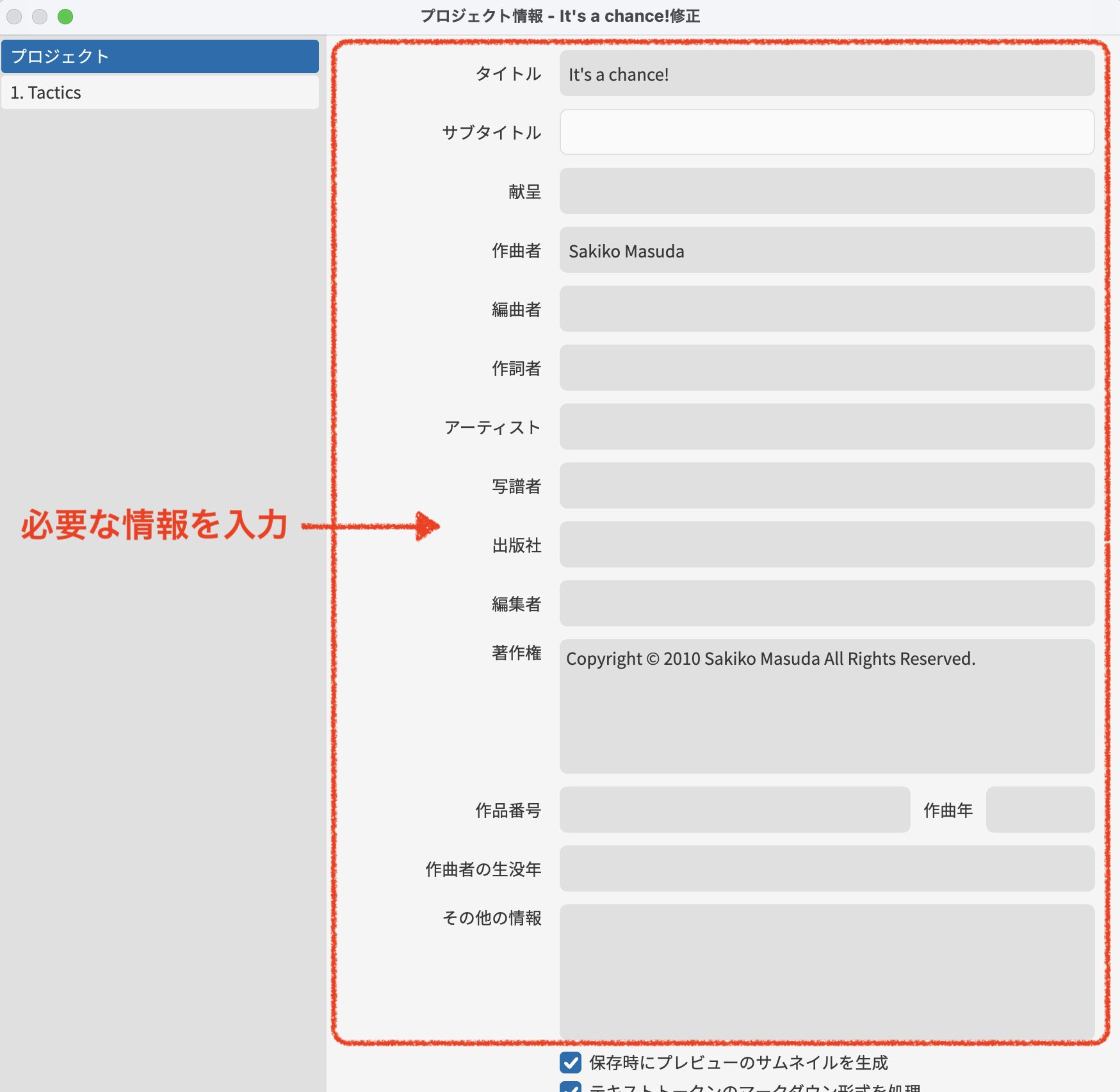Click the 作曲者の生没年 text field

826,869
